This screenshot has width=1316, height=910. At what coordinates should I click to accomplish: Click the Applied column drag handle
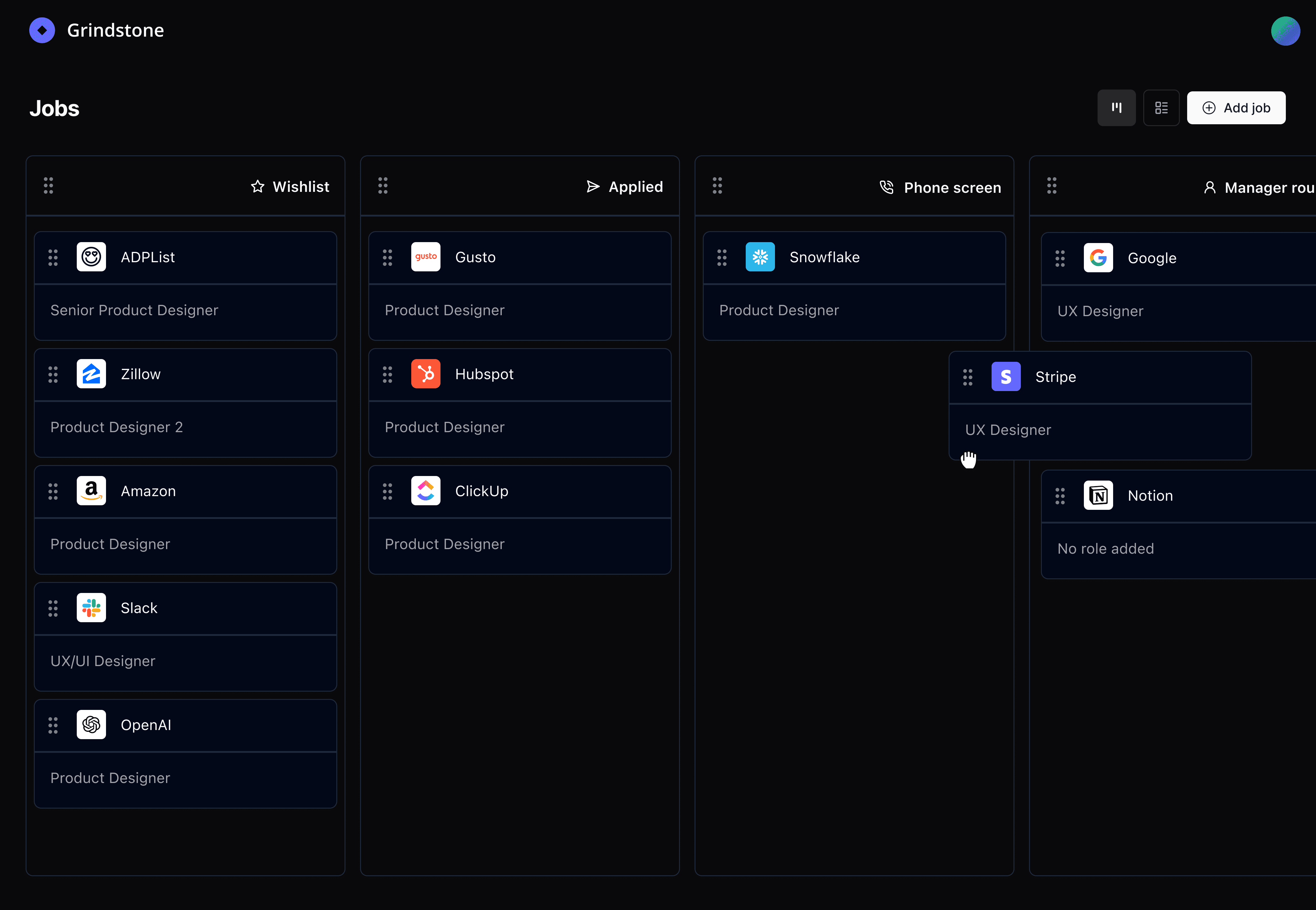pos(383,185)
